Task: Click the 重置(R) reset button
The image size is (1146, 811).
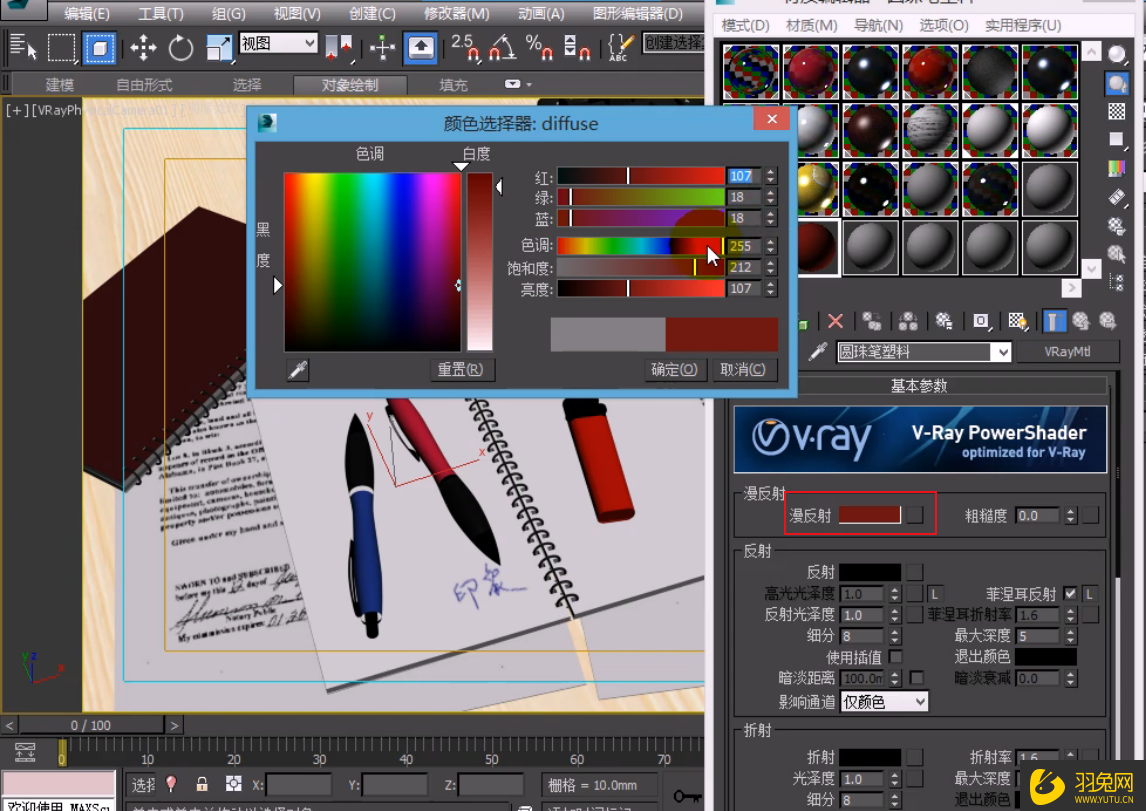Action: click(460, 370)
